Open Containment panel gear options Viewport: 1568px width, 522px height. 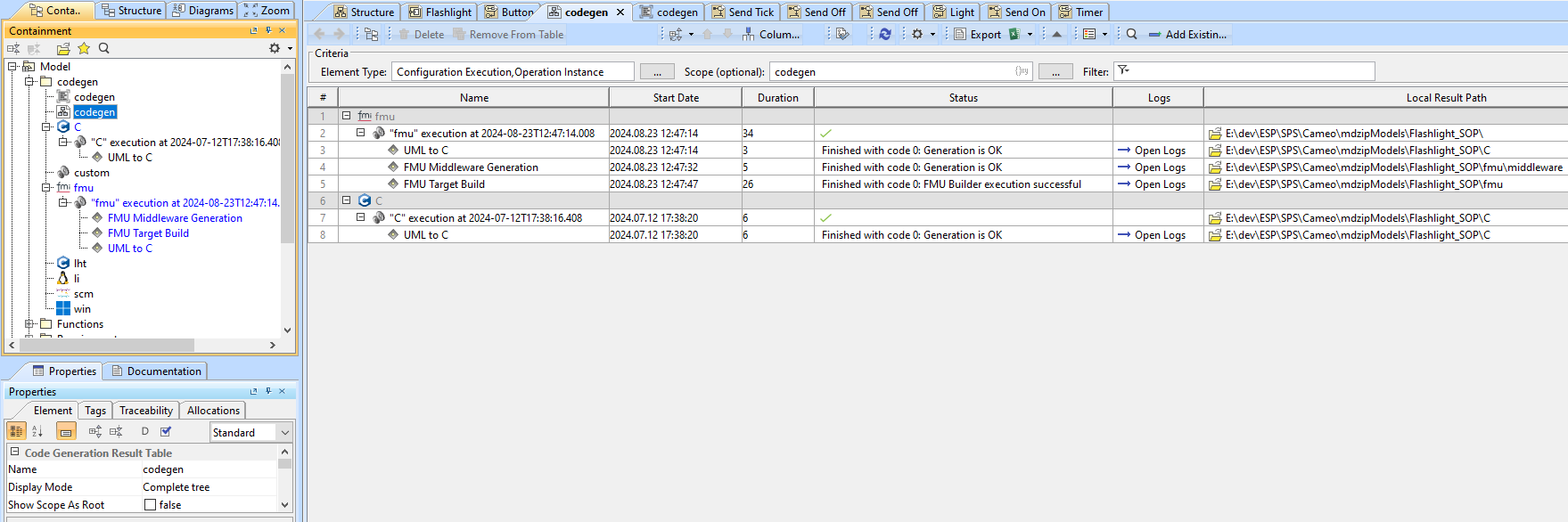pyautogui.click(x=275, y=48)
